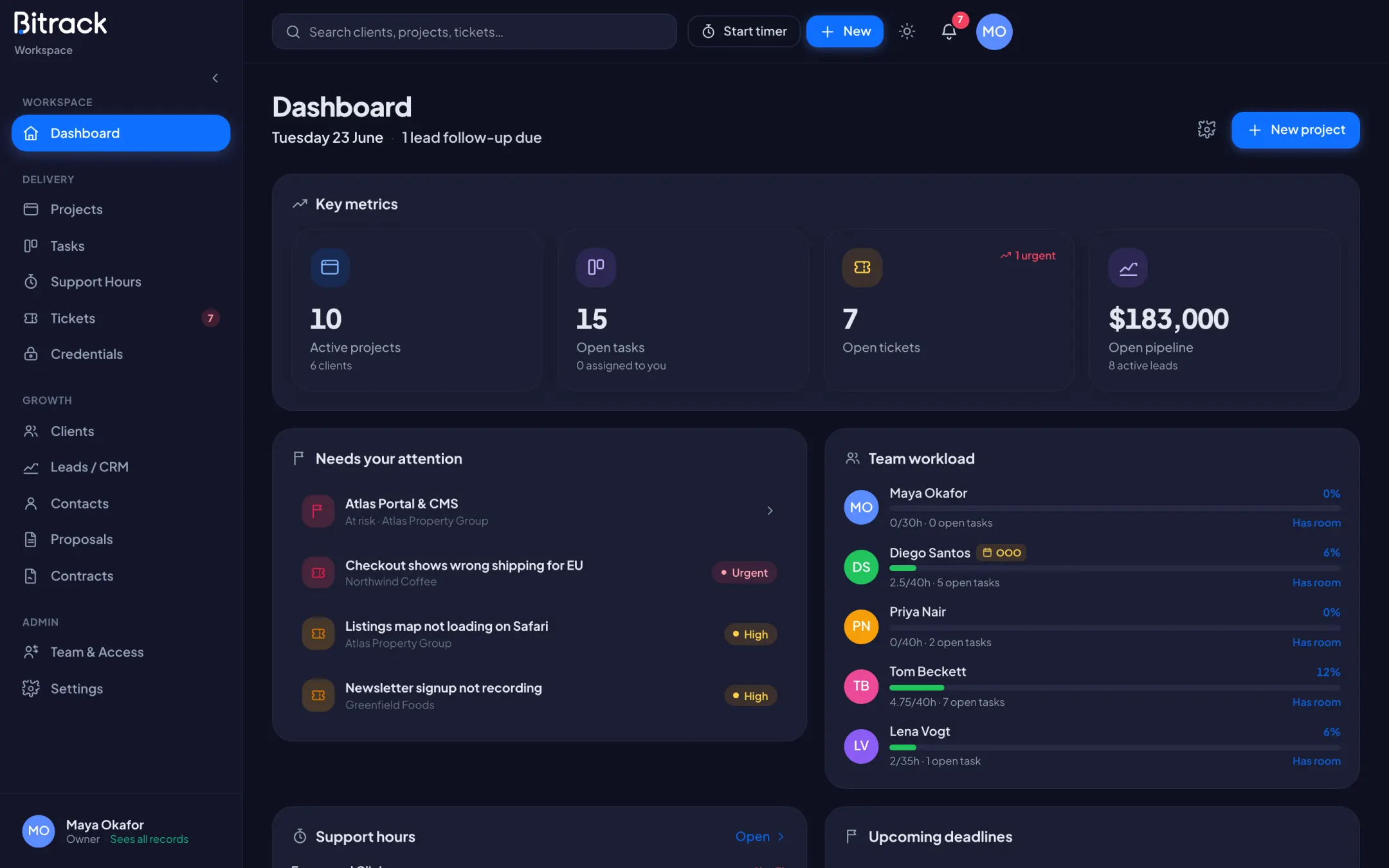Click the Newsletter signup ticket icon
Screen dimensions: 1389x868
point(318,696)
